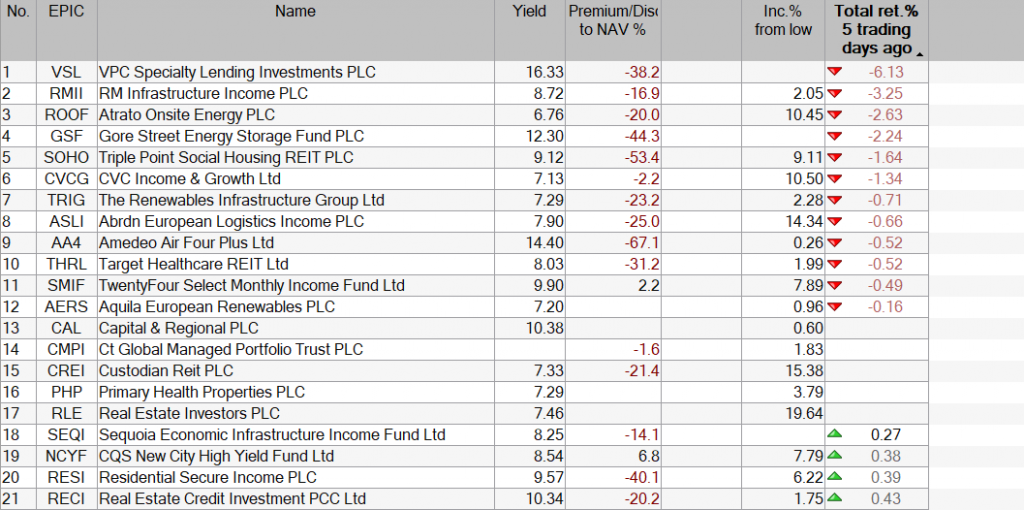1024x510 pixels.
Task: Click total return value 0.43
Action: [887, 498]
